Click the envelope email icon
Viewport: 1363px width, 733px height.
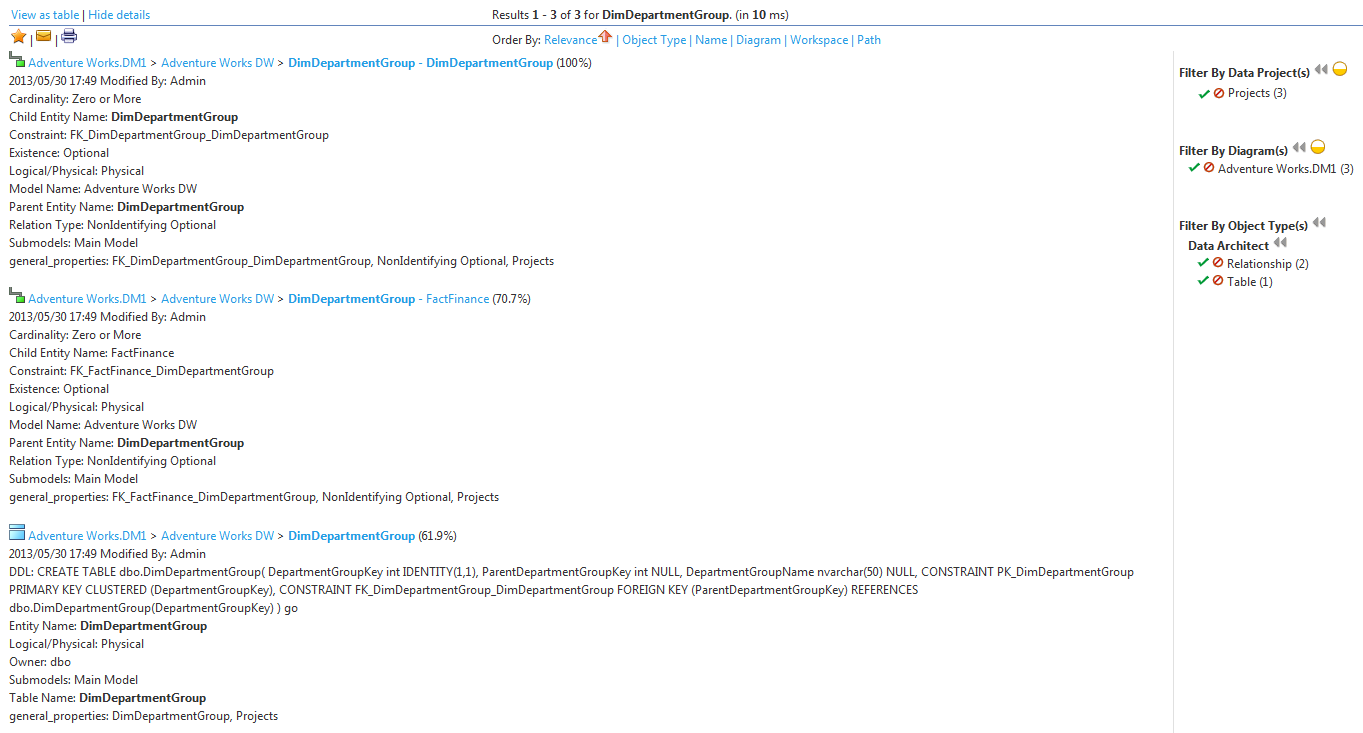(43, 37)
